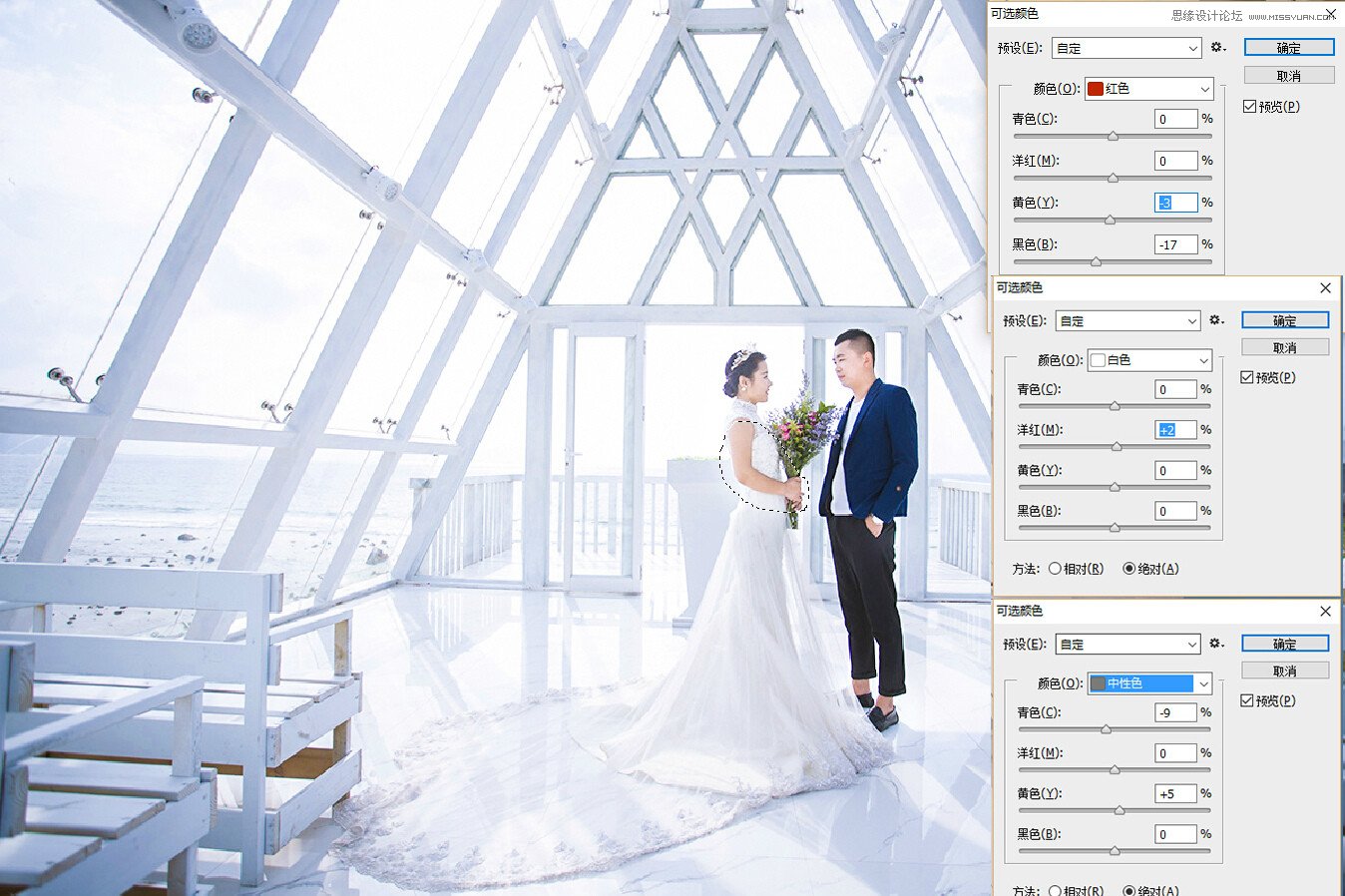This screenshot has width=1345, height=896.
Task: Click 取消 in the 白色 dialog
Action: (1285, 347)
